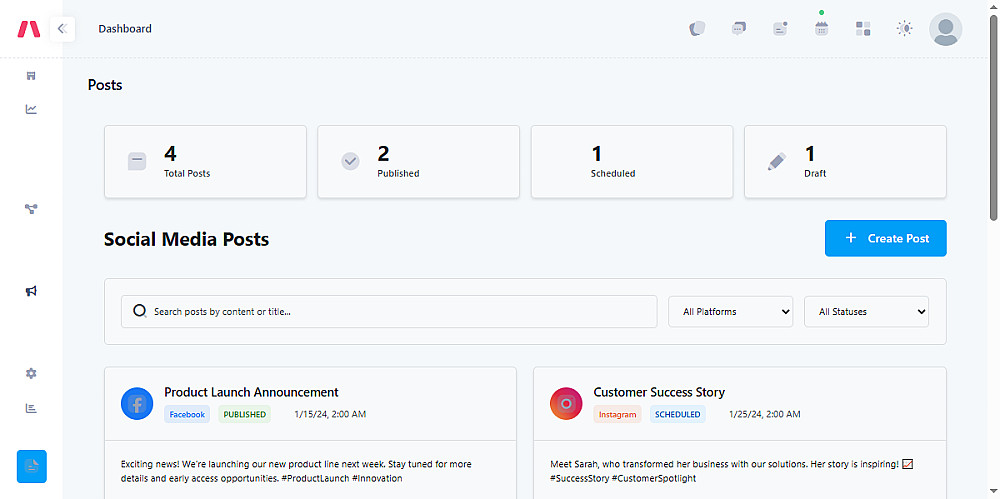This screenshot has width=1000, height=499.
Task: Click the Create Post button
Action: 885,238
